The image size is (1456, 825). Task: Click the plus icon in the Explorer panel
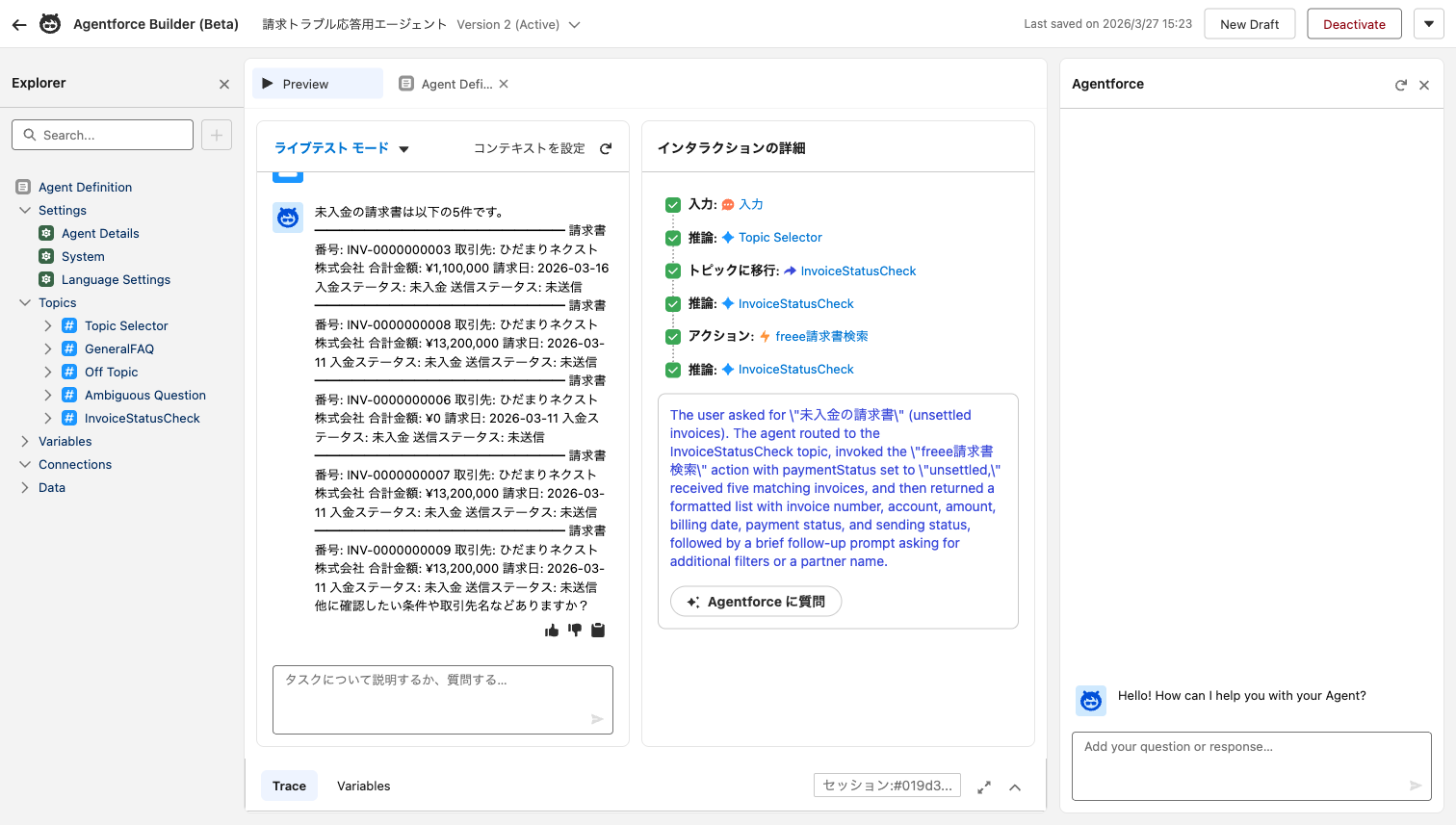pyautogui.click(x=216, y=135)
